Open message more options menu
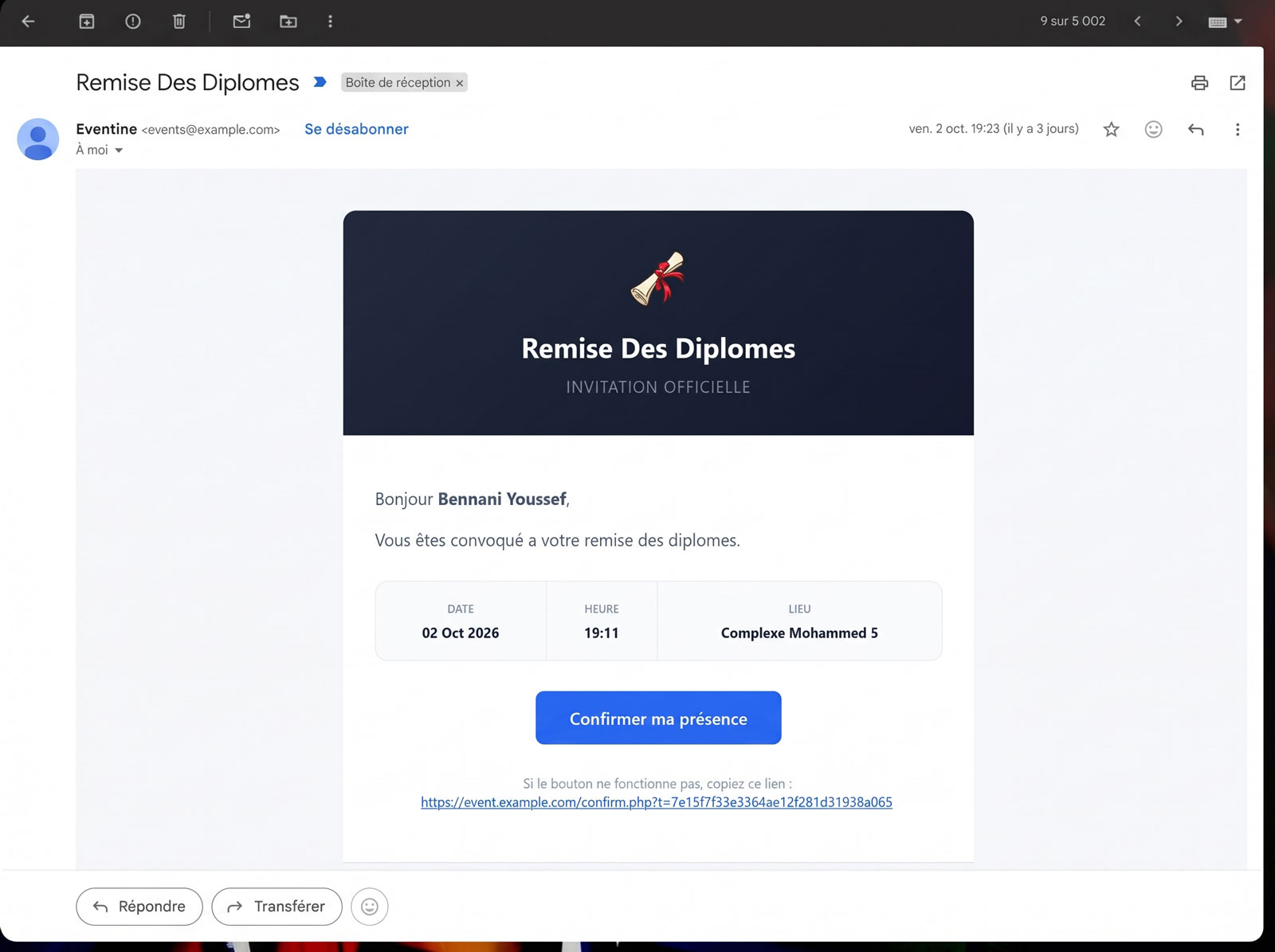This screenshot has height=952, width=1275. pyautogui.click(x=1238, y=129)
